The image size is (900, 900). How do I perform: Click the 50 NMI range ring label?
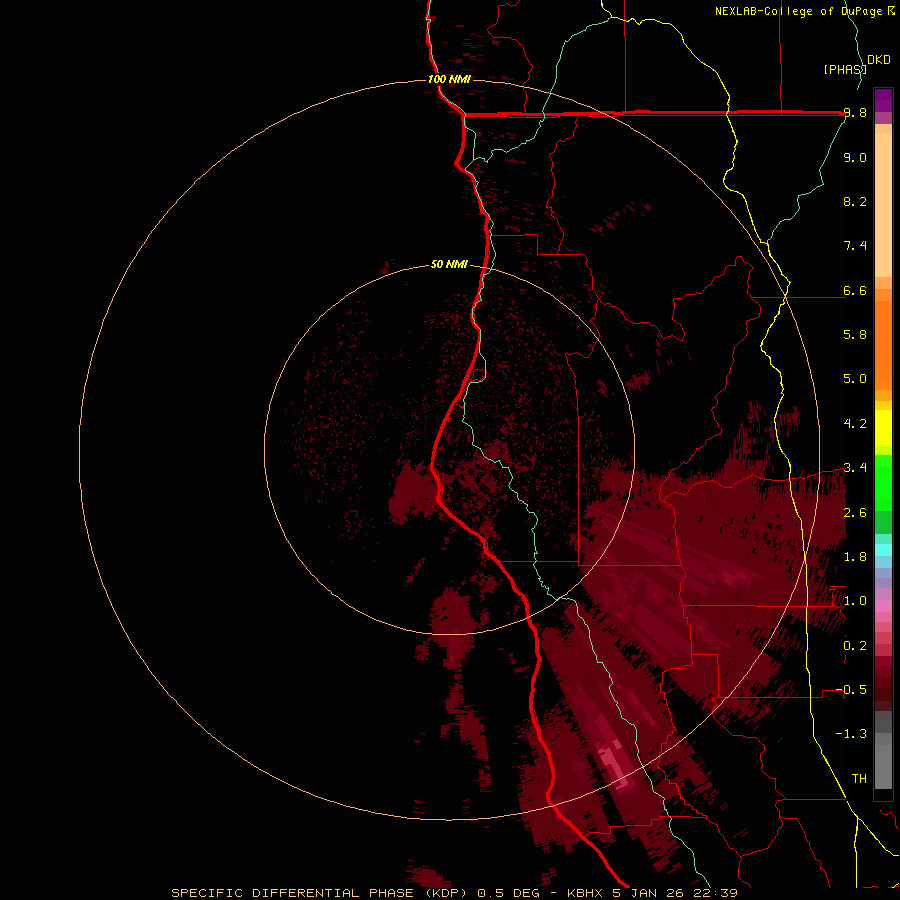pyautogui.click(x=449, y=265)
